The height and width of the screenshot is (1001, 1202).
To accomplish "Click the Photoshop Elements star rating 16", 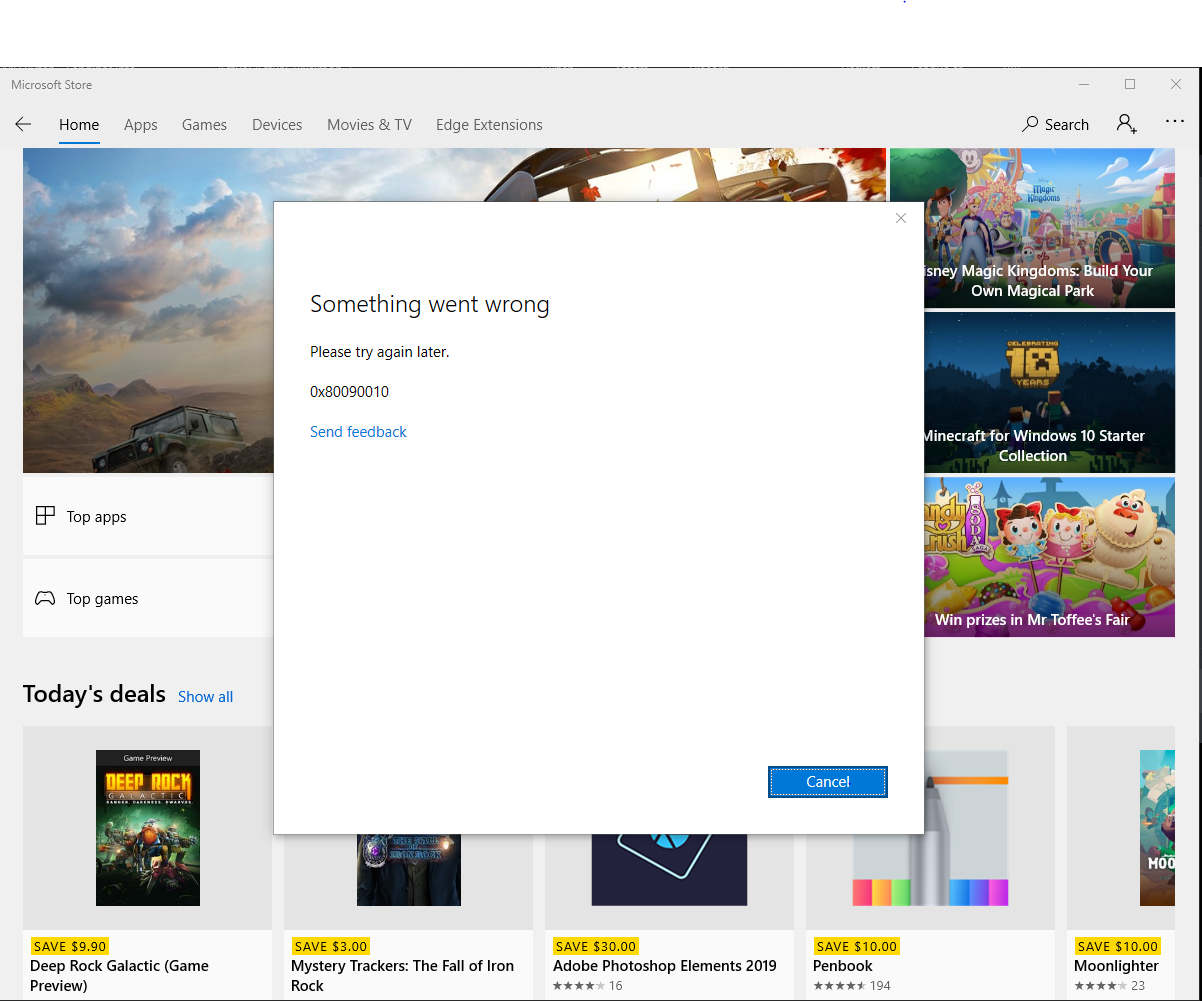I will point(588,986).
